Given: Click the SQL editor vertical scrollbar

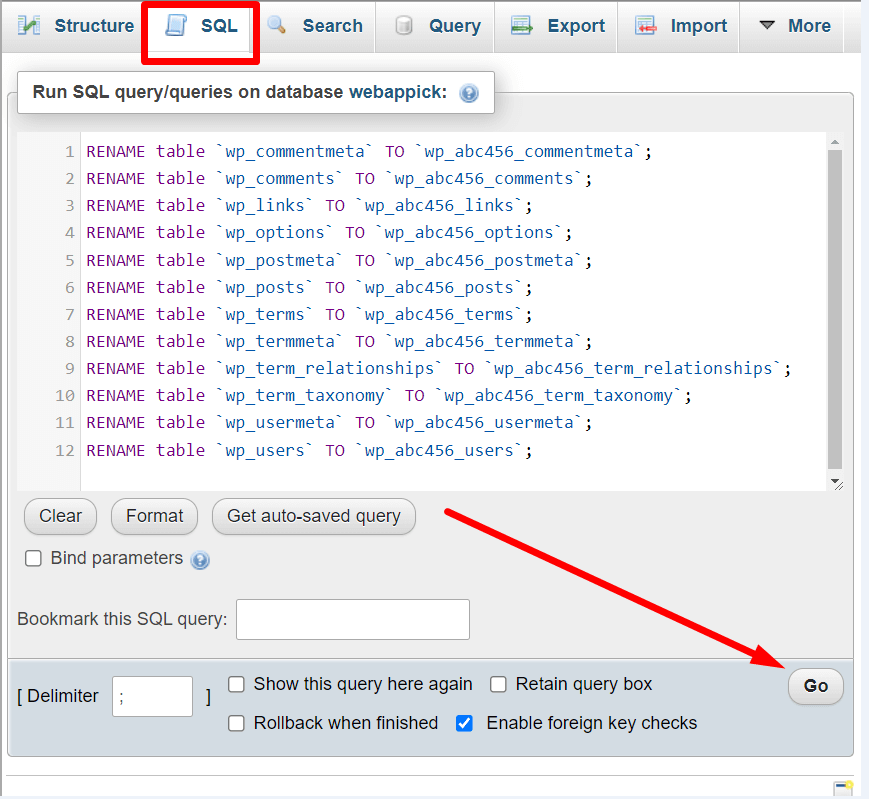Looking at the screenshot, I should tap(835, 310).
